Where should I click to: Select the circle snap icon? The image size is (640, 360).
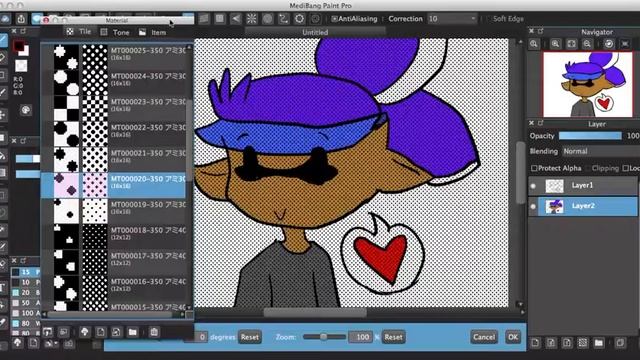pos(267,19)
